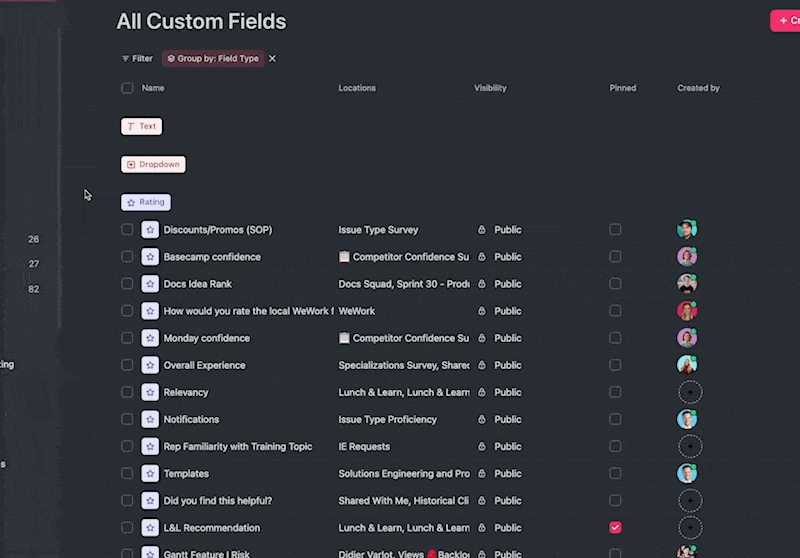
Task: Select the Basecamp confidence row checkbox
Action: tap(127, 257)
